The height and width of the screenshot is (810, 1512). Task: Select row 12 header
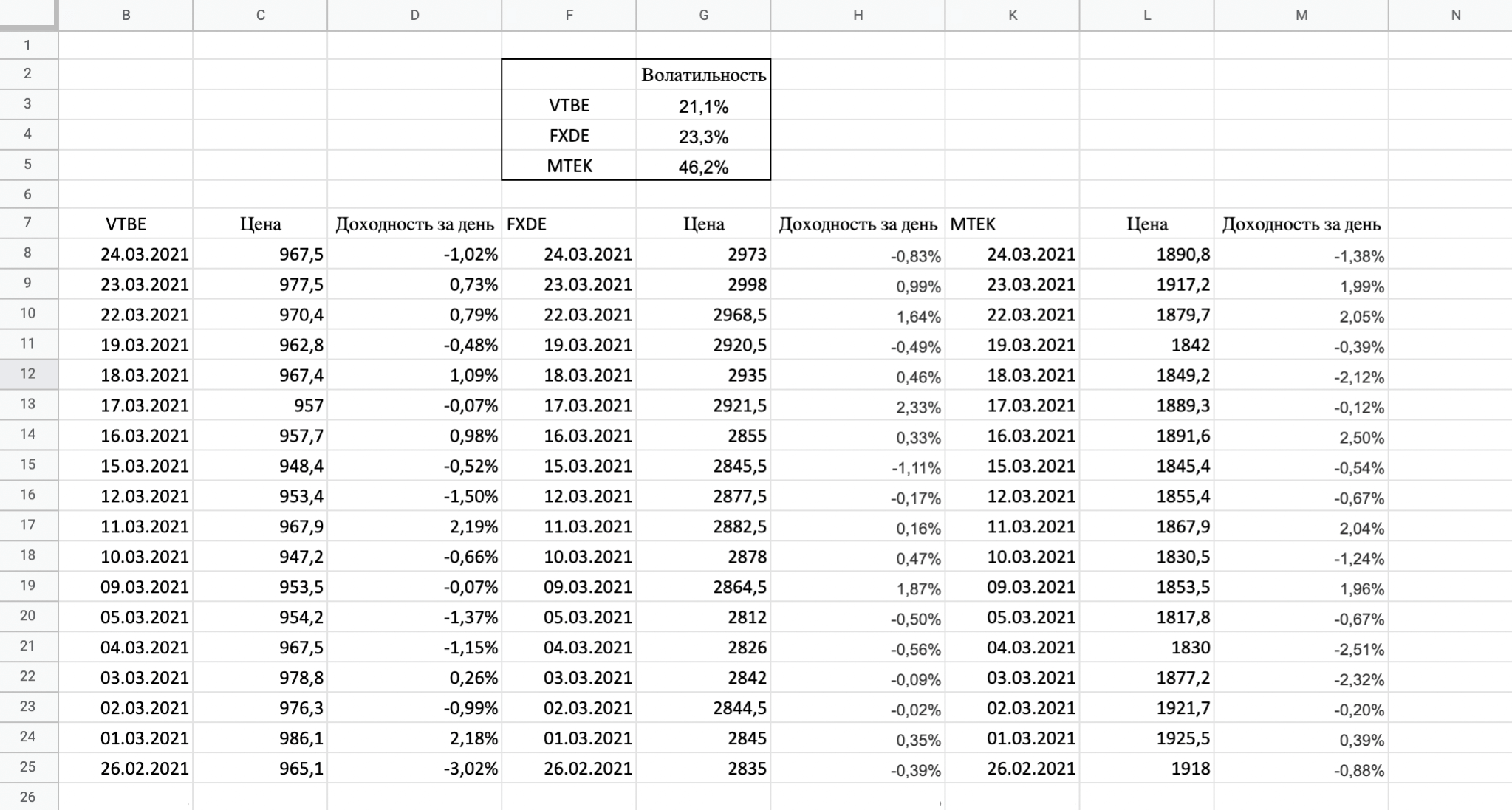point(28,374)
